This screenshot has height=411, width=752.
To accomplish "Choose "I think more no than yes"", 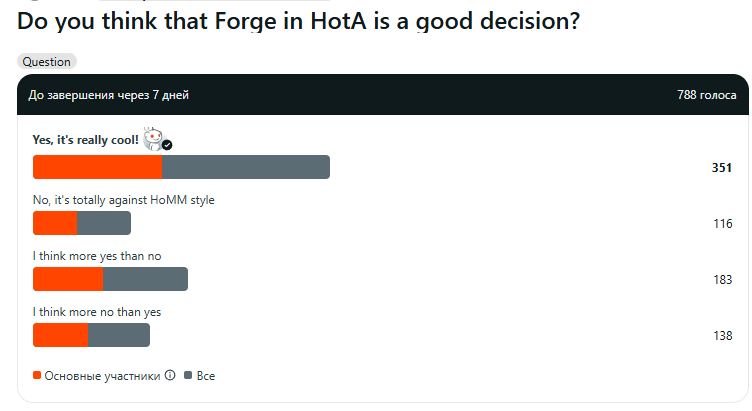I will point(97,312).
